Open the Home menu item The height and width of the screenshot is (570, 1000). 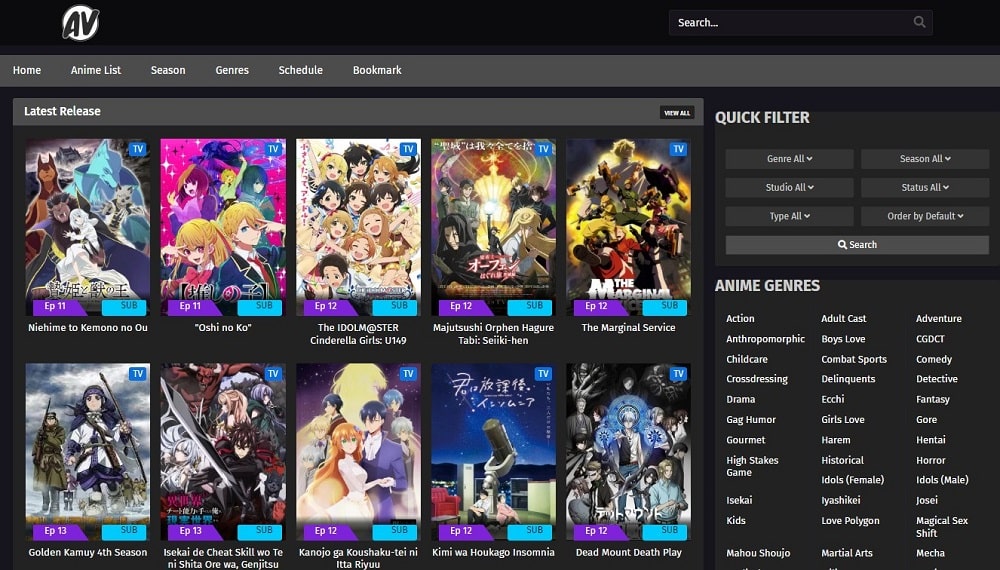tap(27, 70)
